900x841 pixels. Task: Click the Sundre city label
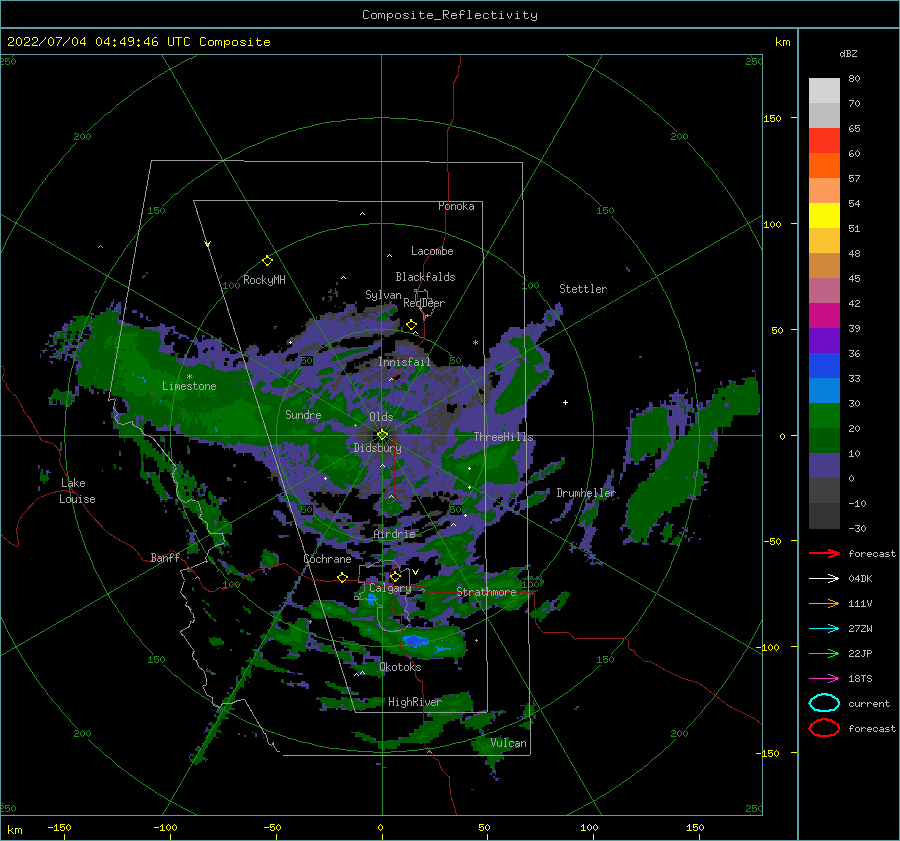point(303,415)
